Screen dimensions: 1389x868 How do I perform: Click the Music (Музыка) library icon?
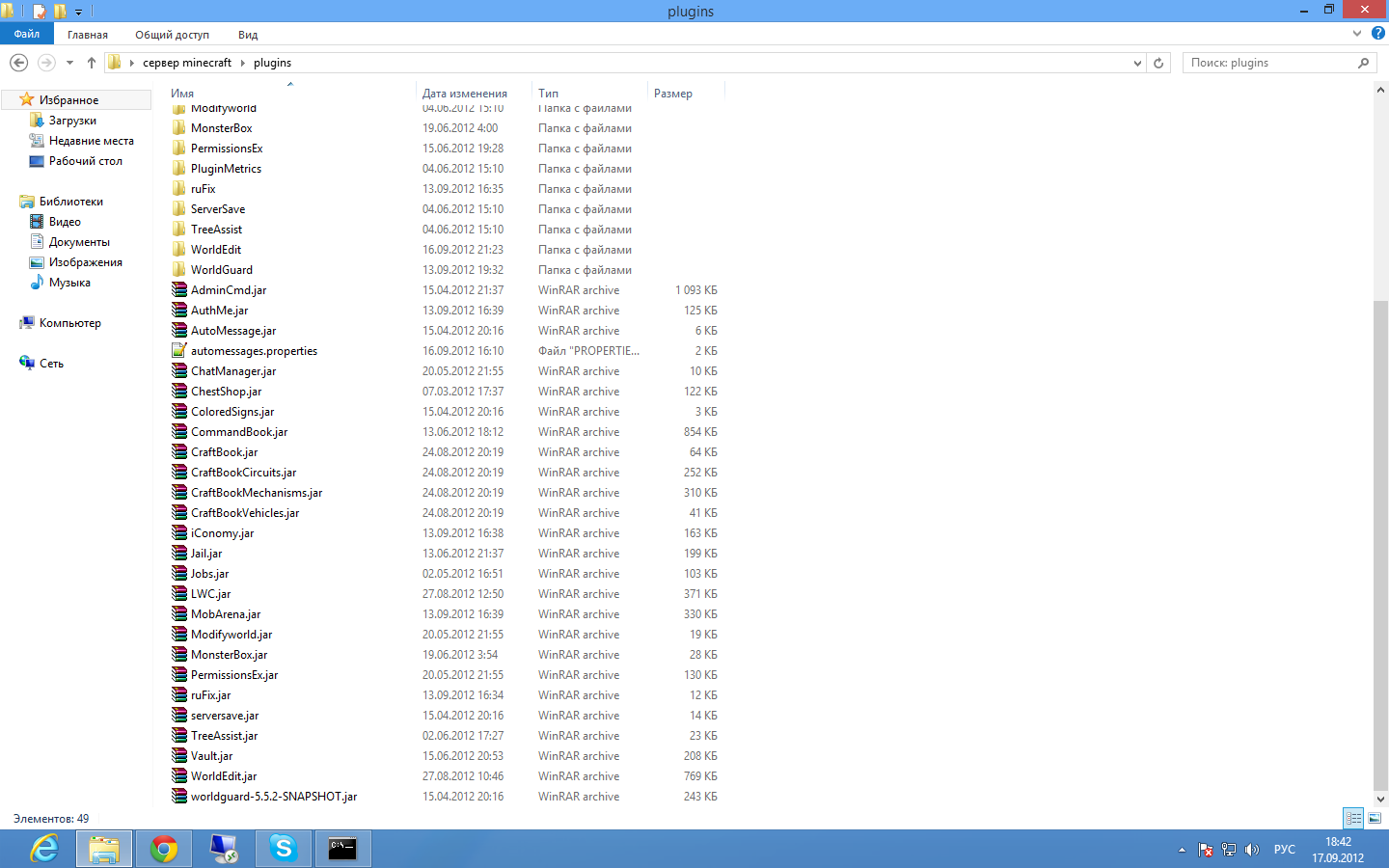[x=37, y=283]
